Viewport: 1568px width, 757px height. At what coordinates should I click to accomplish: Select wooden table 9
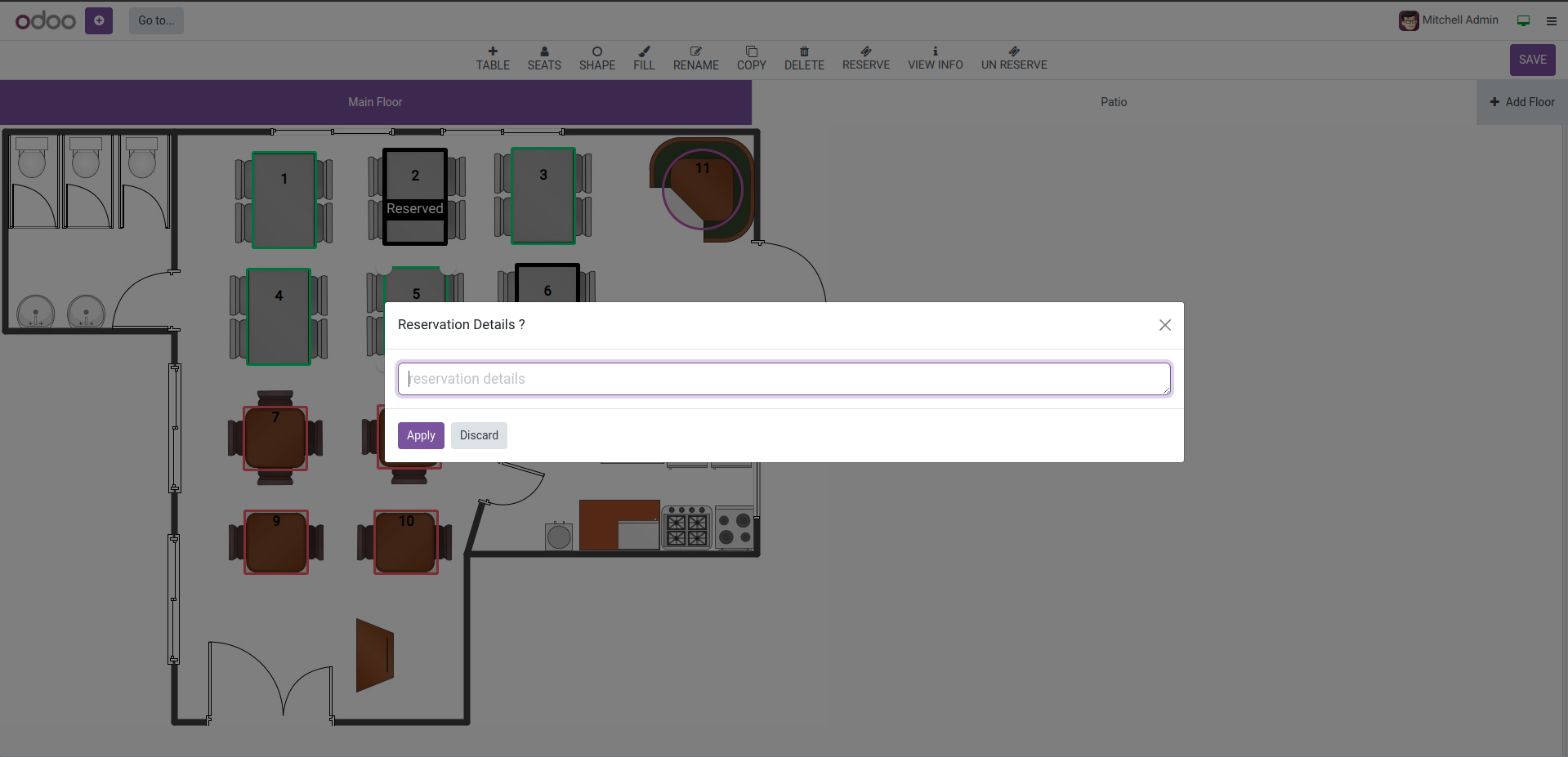point(276,542)
